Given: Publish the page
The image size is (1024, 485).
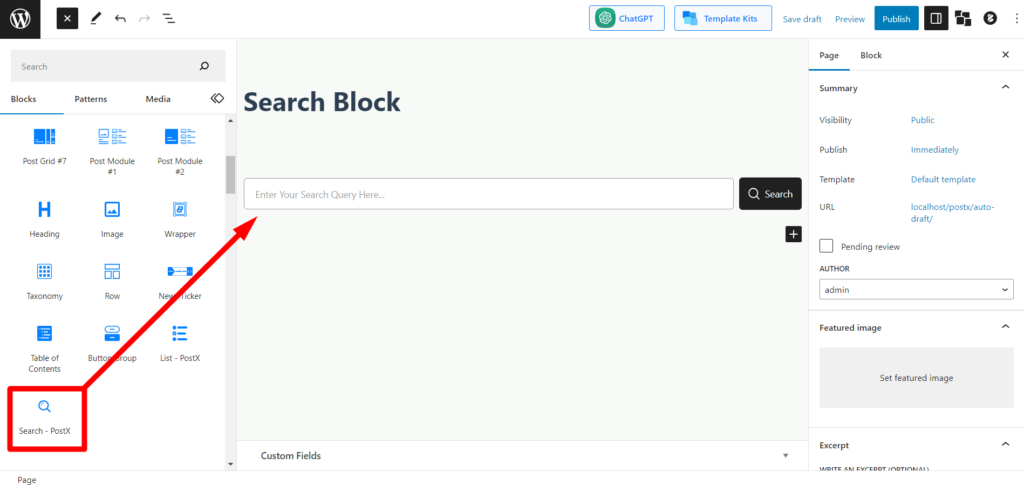Looking at the screenshot, I should pyautogui.click(x=896, y=19).
